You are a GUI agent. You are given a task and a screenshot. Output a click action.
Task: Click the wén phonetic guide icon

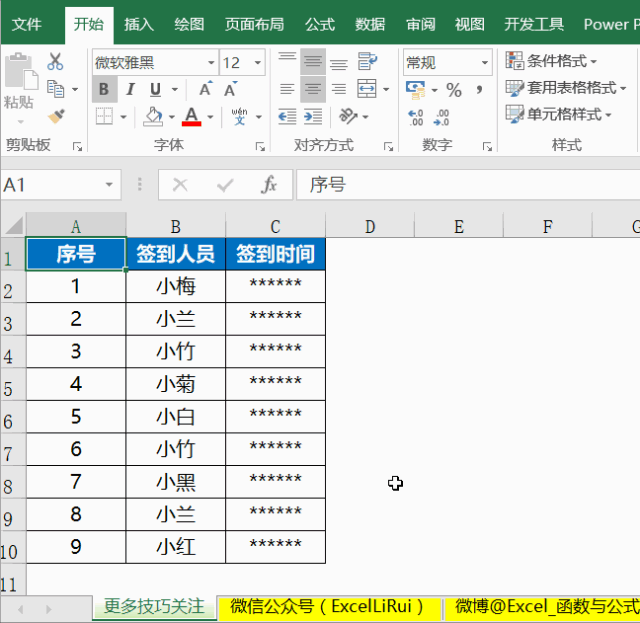[x=239, y=116]
